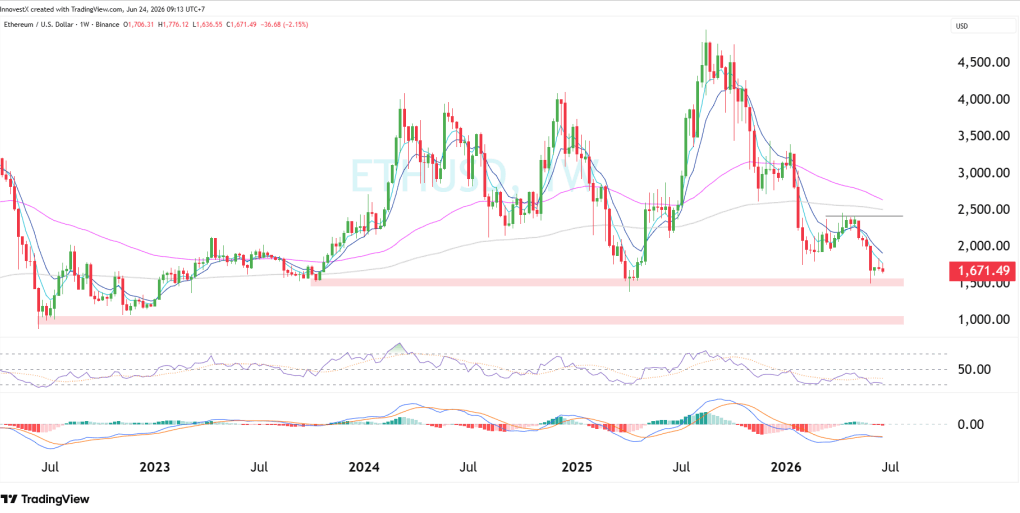Click the 2025 label on time axis

click(x=577, y=467)
